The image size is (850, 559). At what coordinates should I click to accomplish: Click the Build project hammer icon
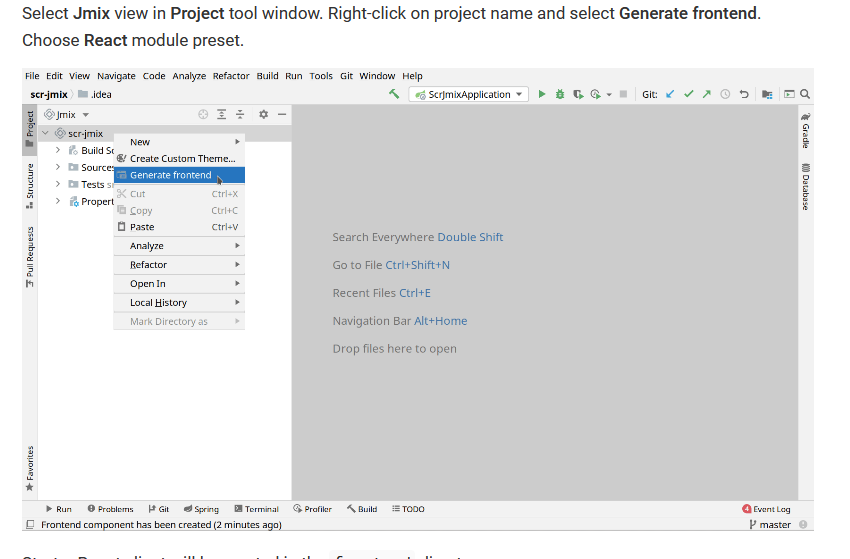click(x=394, y=94)
